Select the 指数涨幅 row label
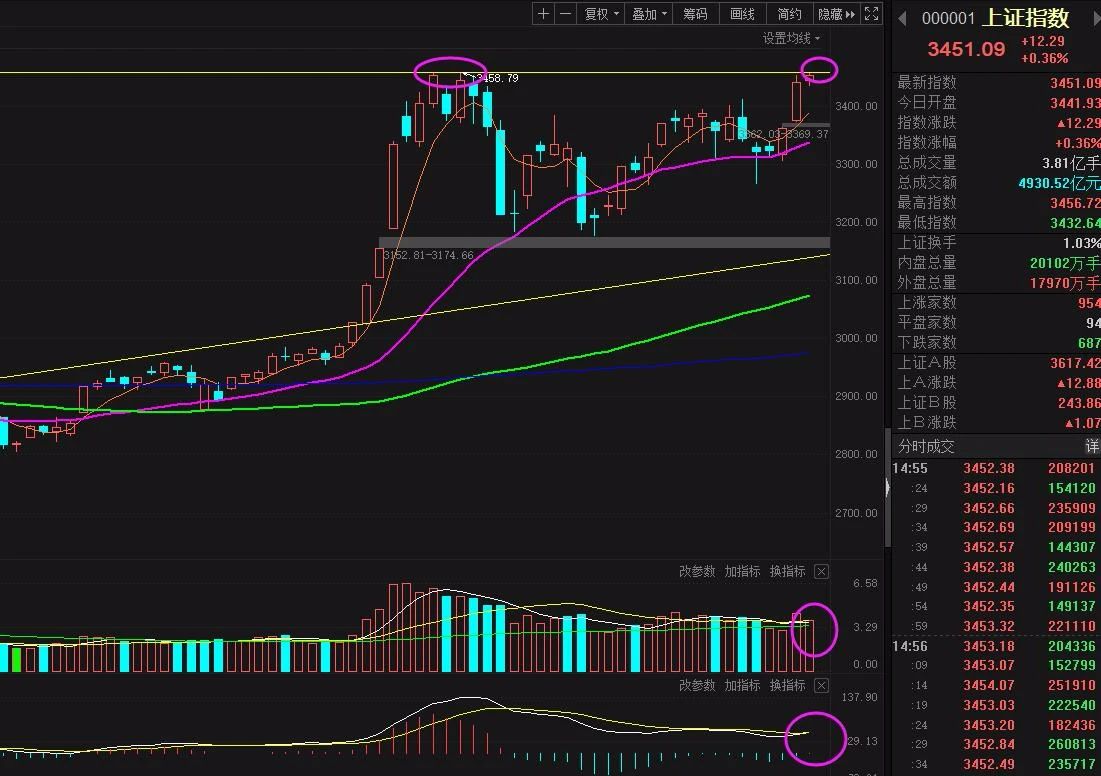The image size is (1101, 776). tap(927, 143)
